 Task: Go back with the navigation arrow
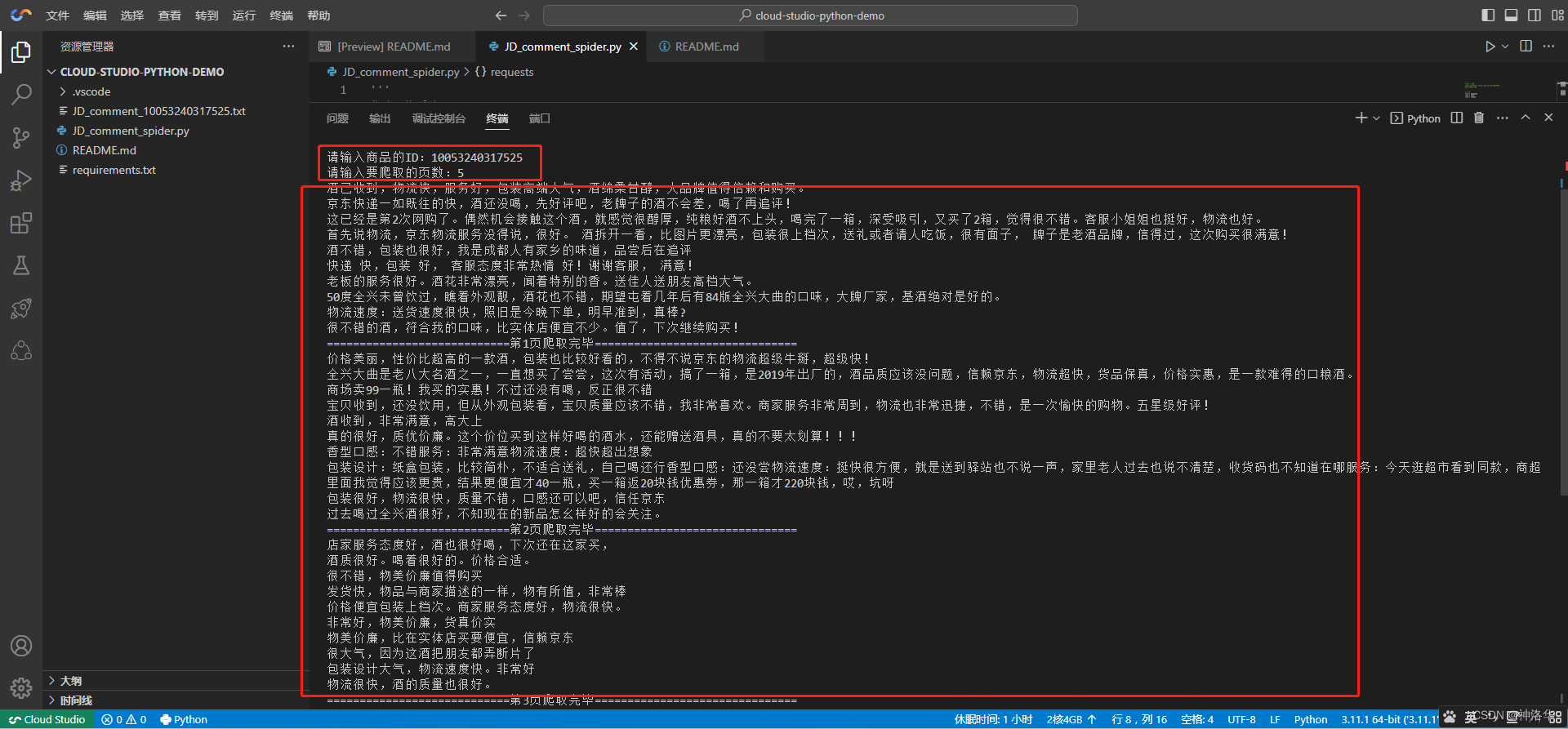(x=501, y=16)
